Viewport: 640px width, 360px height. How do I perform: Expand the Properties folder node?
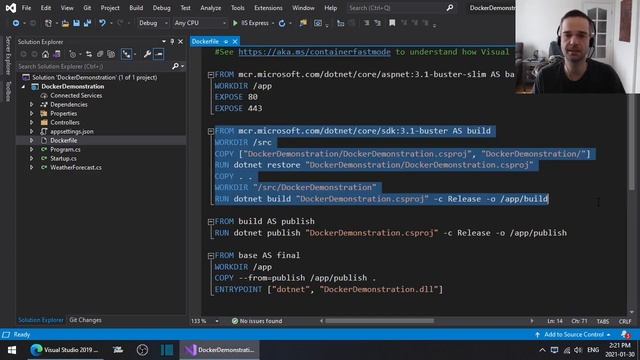(x=31, y=113)
